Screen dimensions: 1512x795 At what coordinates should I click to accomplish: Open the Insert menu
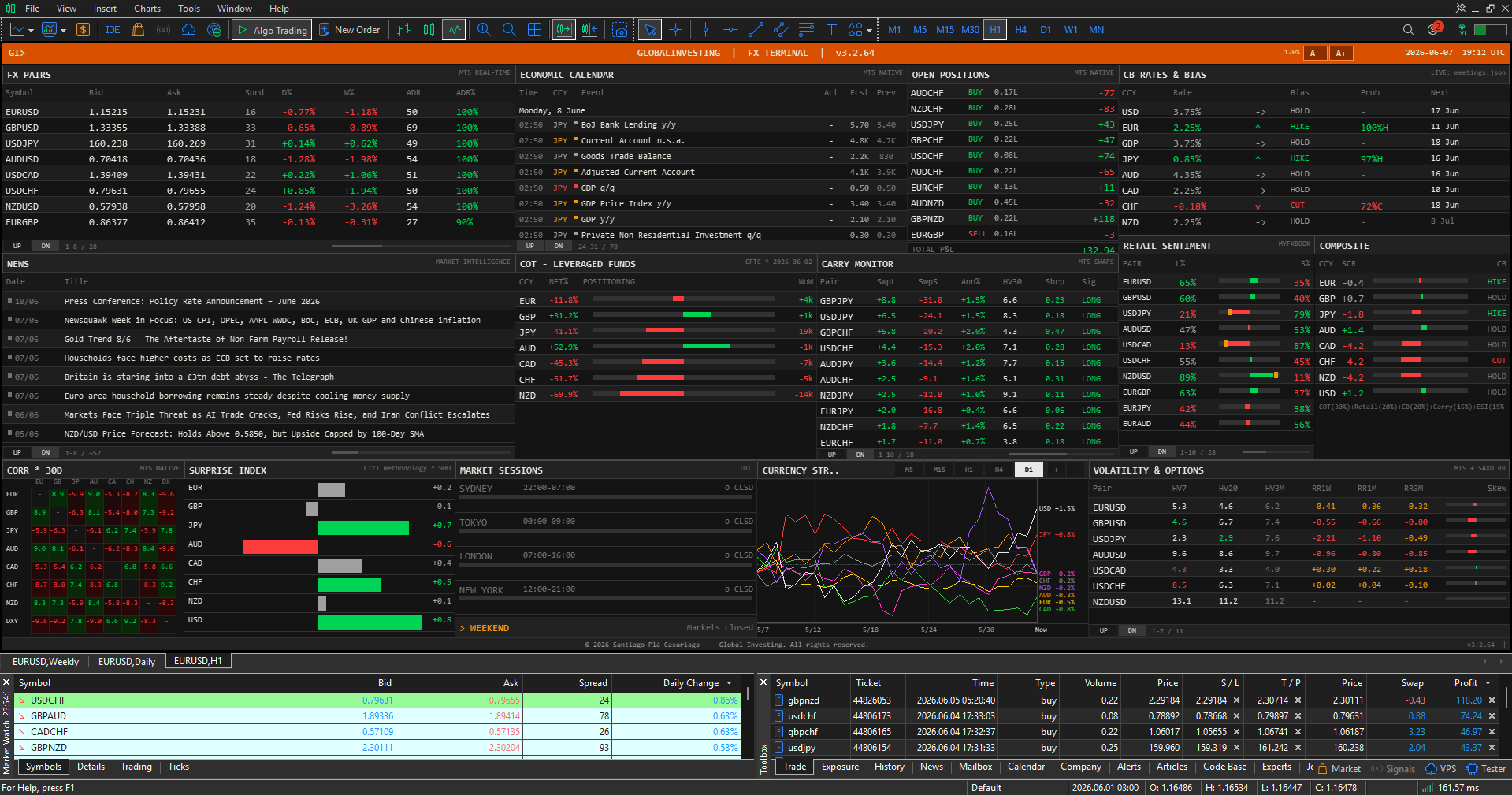(105, 9)
